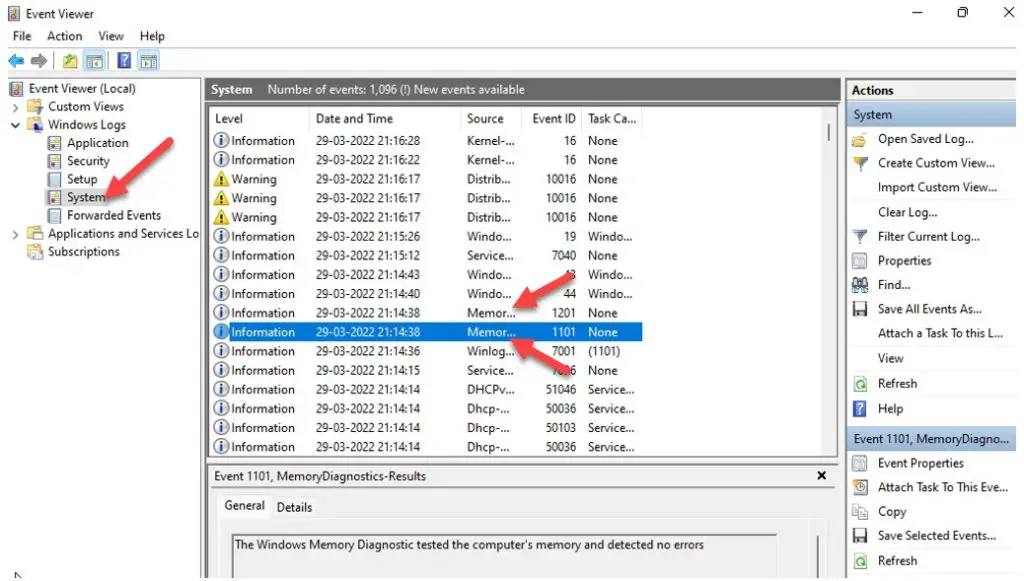Select the DHCPv6 event with ID 51046
Viewport: 1024px width, 581px height.
(426, 389)
